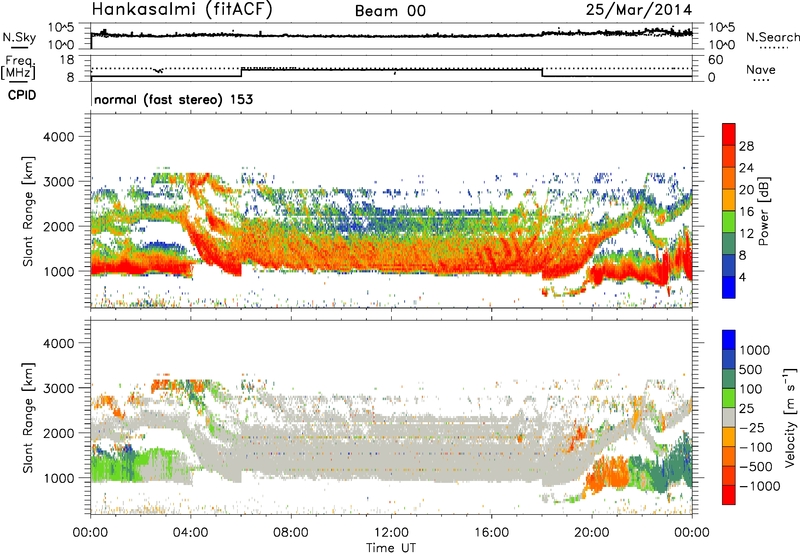Screen dimensions: 800x554
Task: Click the '16:00' time axis label
Action: coord(491,533)
